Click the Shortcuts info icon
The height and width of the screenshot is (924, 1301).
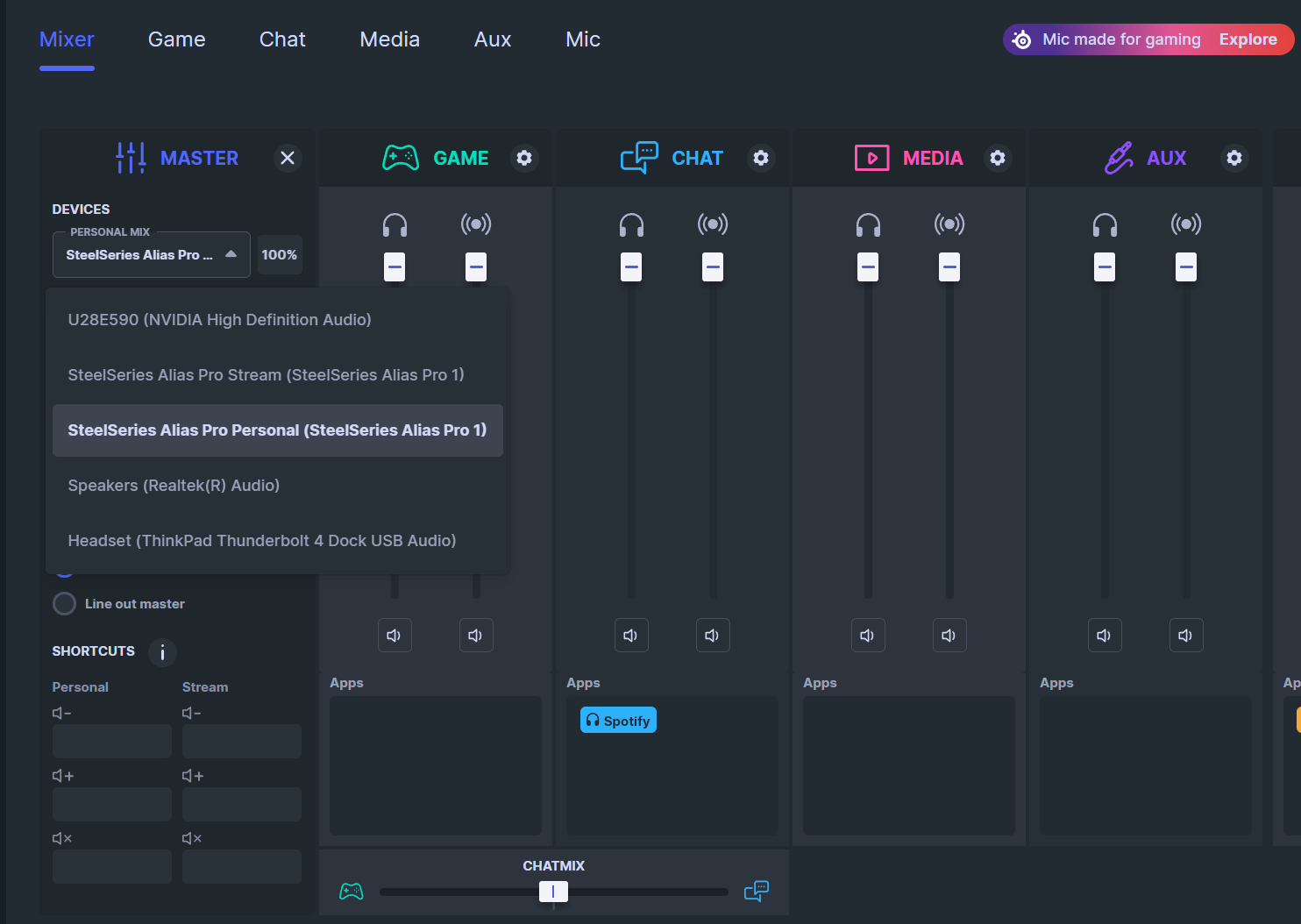[162, 652]
